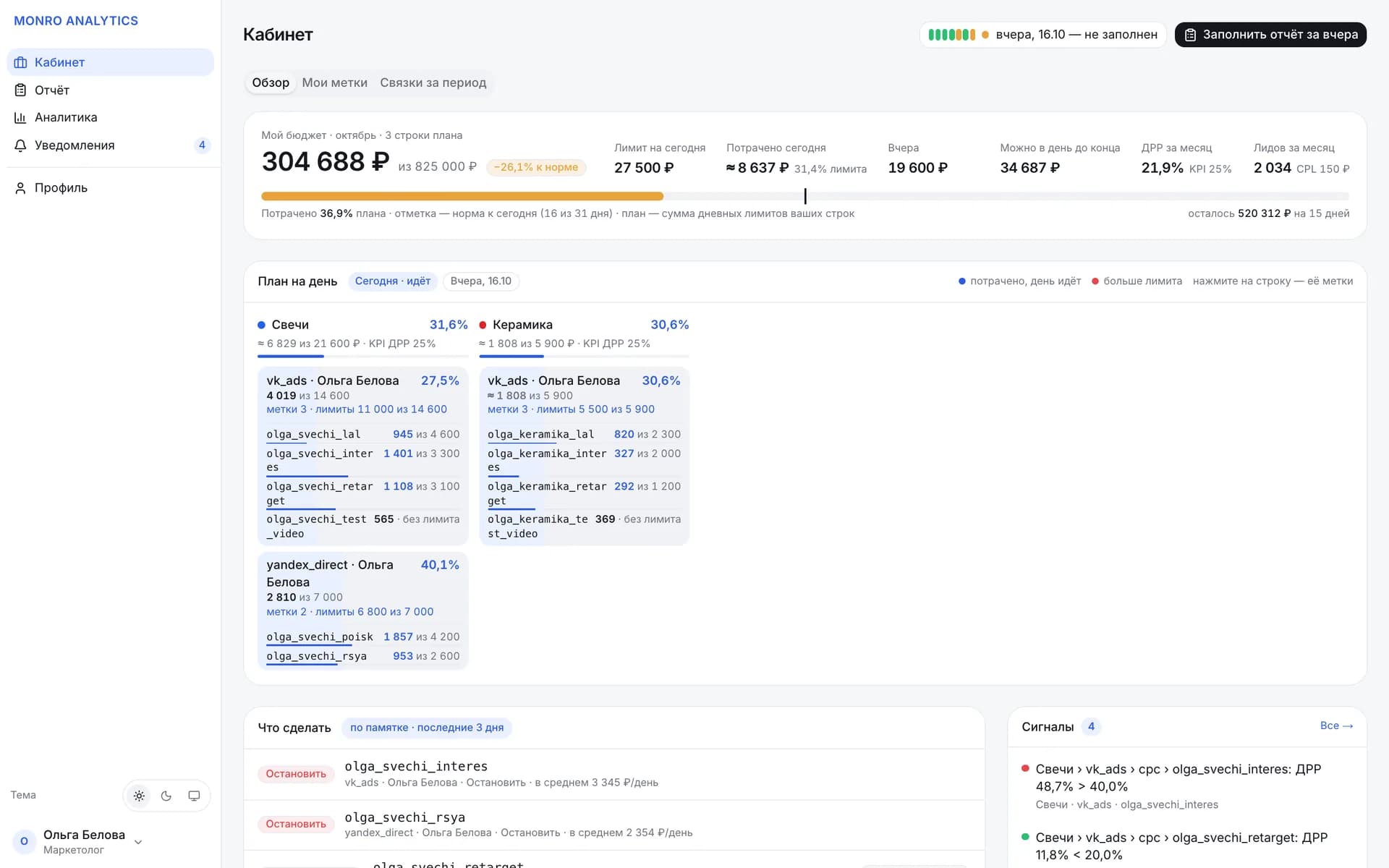Viewport: 1389px width, 868px height.
Task: Click the MONRO ANALYTICS logo
Action: pyautogui.click(x=76, y=21)
